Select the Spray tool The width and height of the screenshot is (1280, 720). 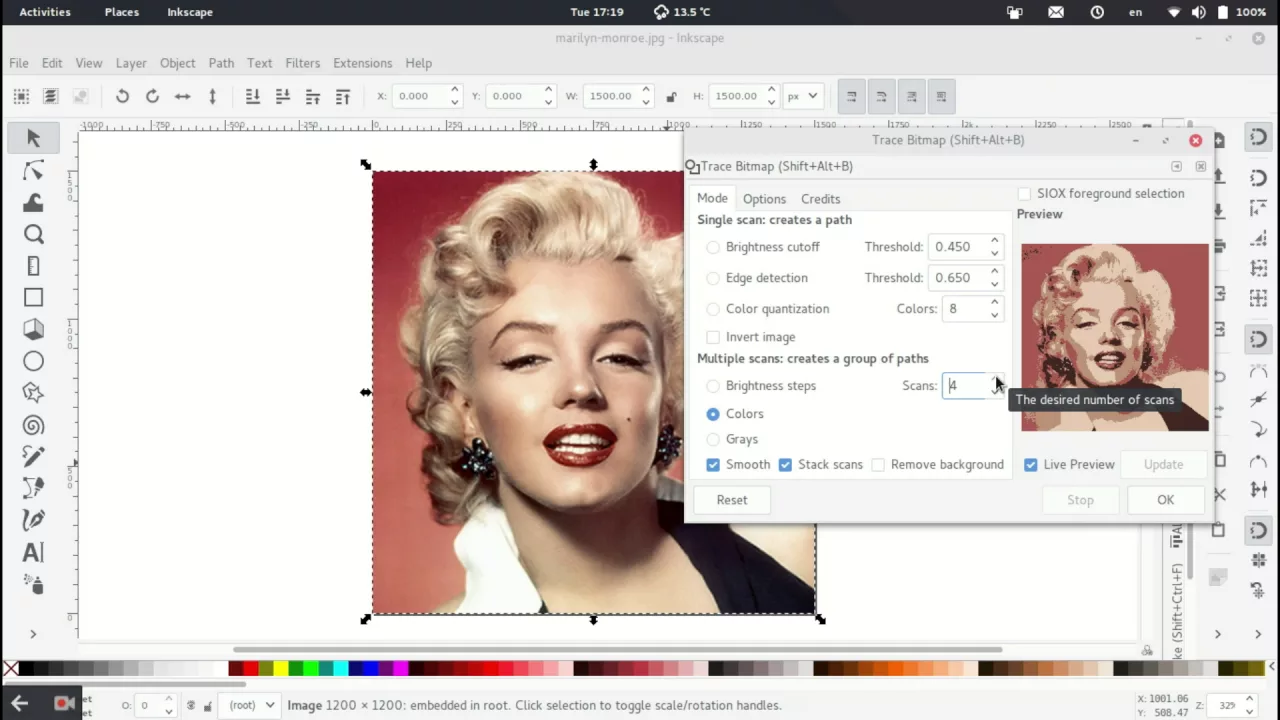[33, 584]
